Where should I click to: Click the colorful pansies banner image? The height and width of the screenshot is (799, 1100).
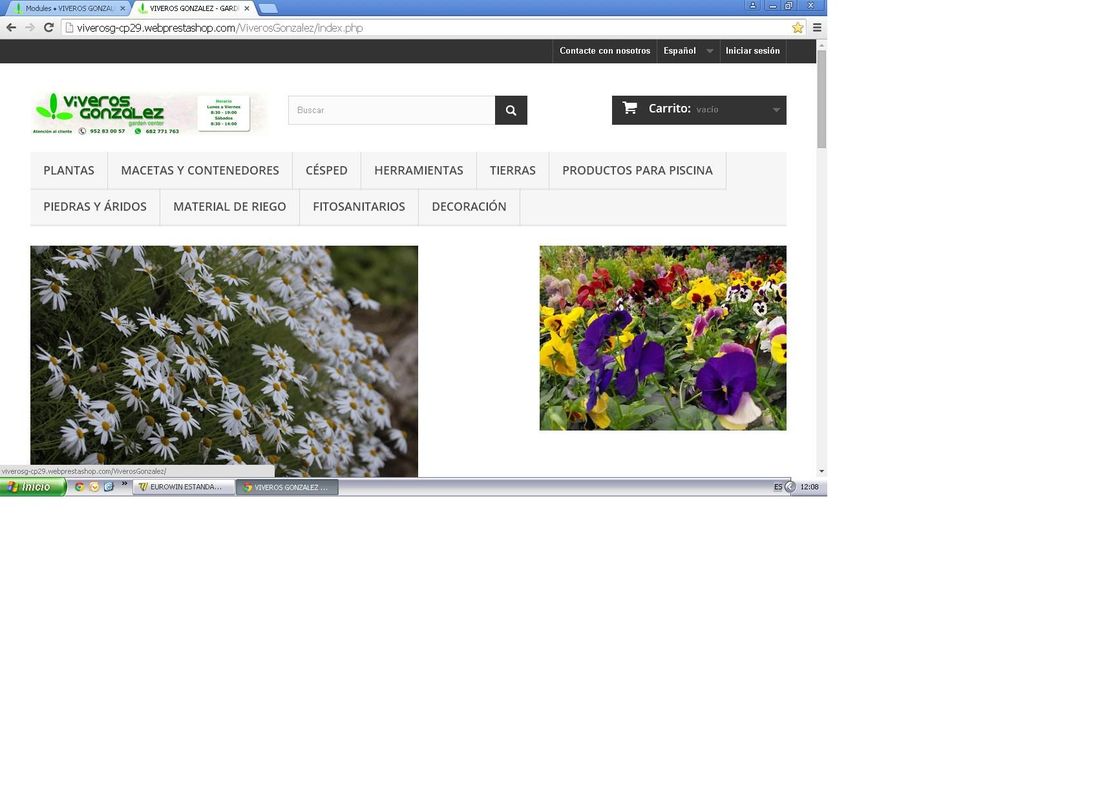tap(663, 338)
